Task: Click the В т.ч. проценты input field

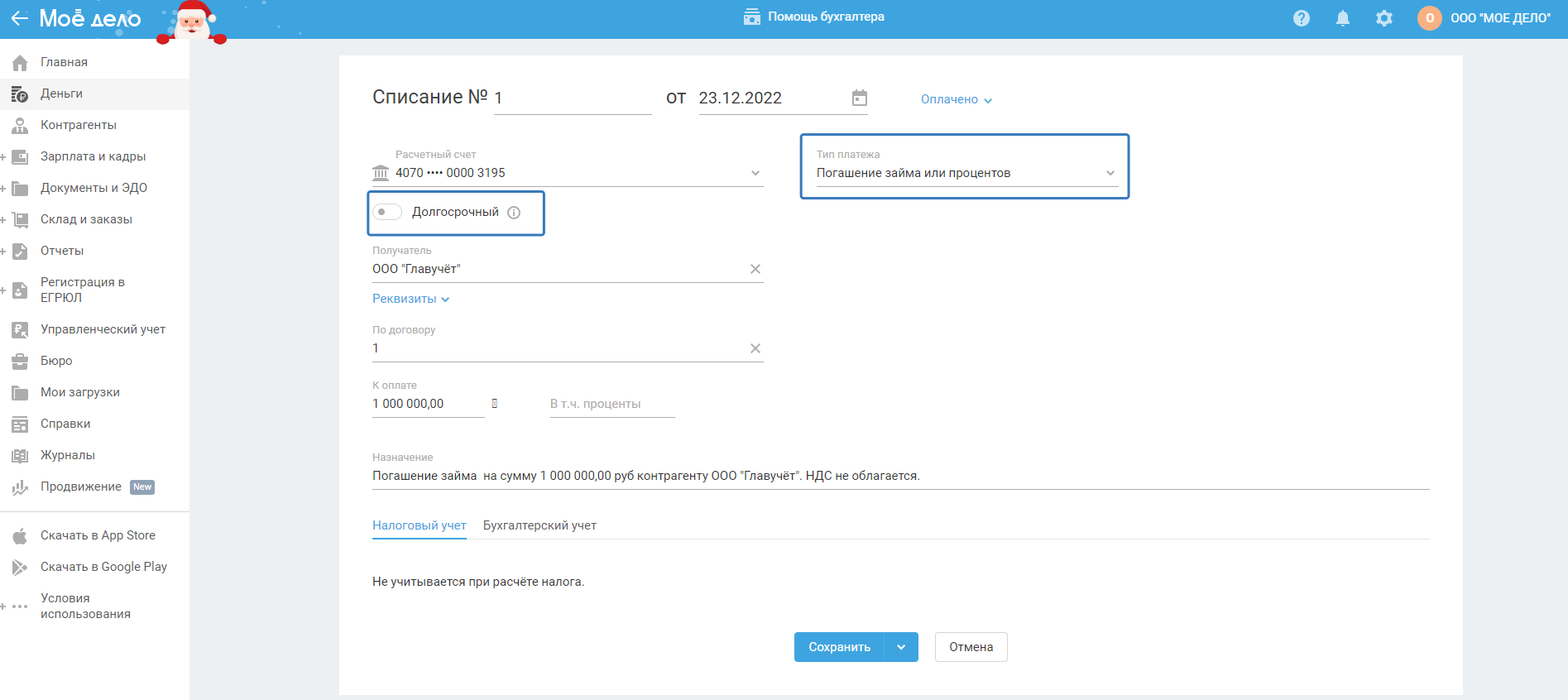Action: coord(612,404)
